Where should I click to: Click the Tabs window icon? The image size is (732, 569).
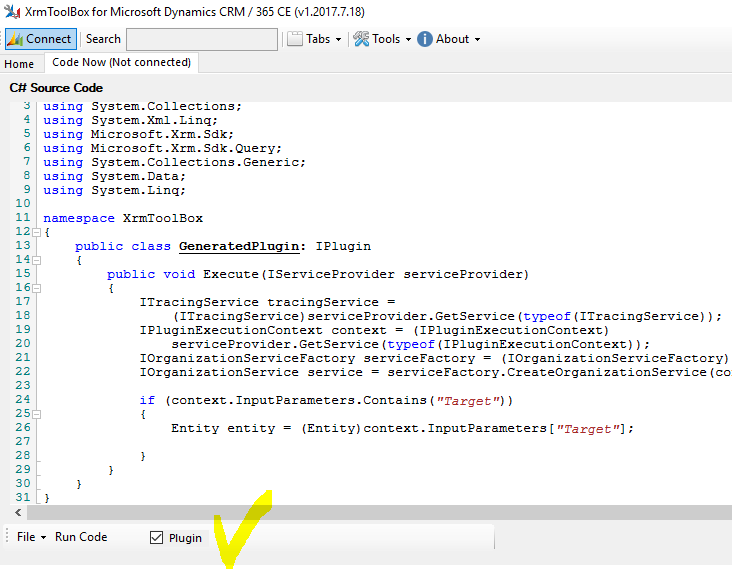pos(295,39)
